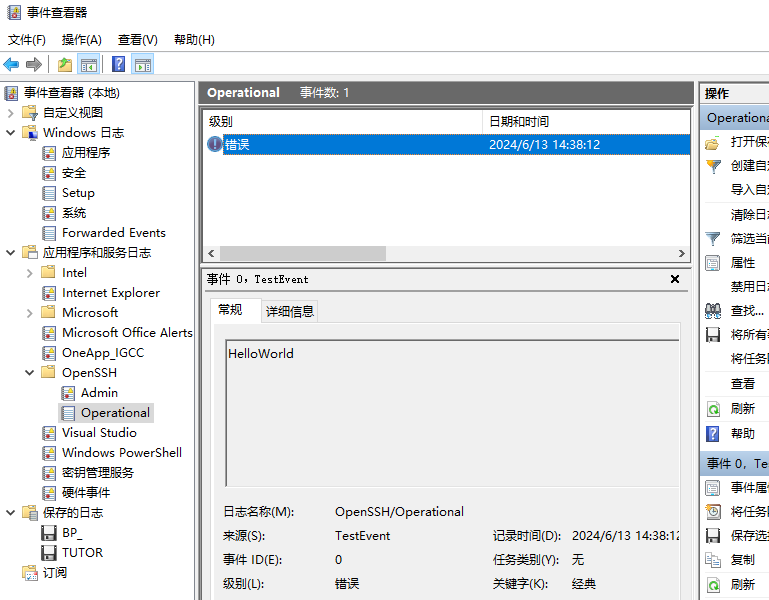Click the binoculars Find icon in Actions
769x600 pixels.
(x=713, y=311)
